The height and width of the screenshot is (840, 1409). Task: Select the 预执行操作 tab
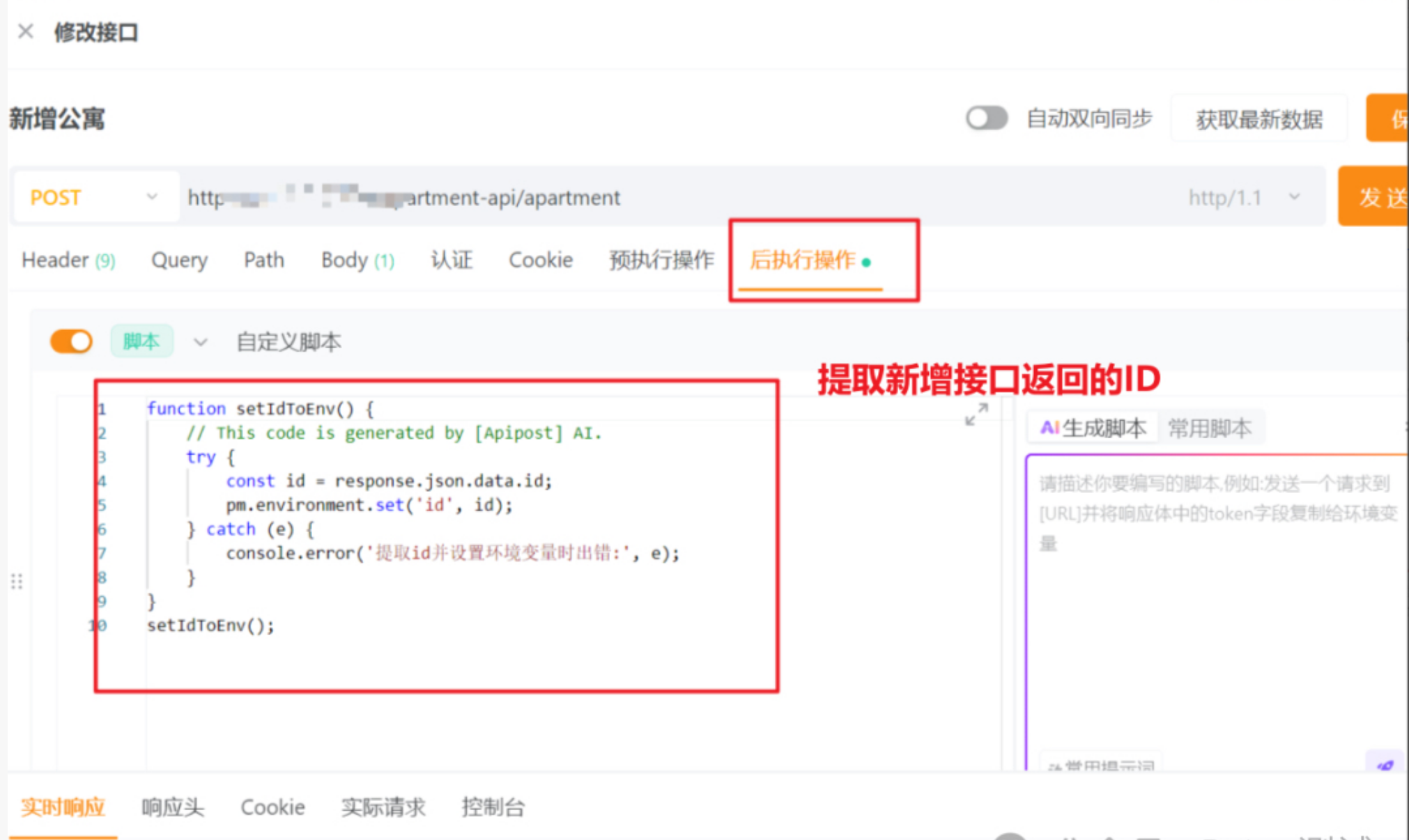[661, 260]
